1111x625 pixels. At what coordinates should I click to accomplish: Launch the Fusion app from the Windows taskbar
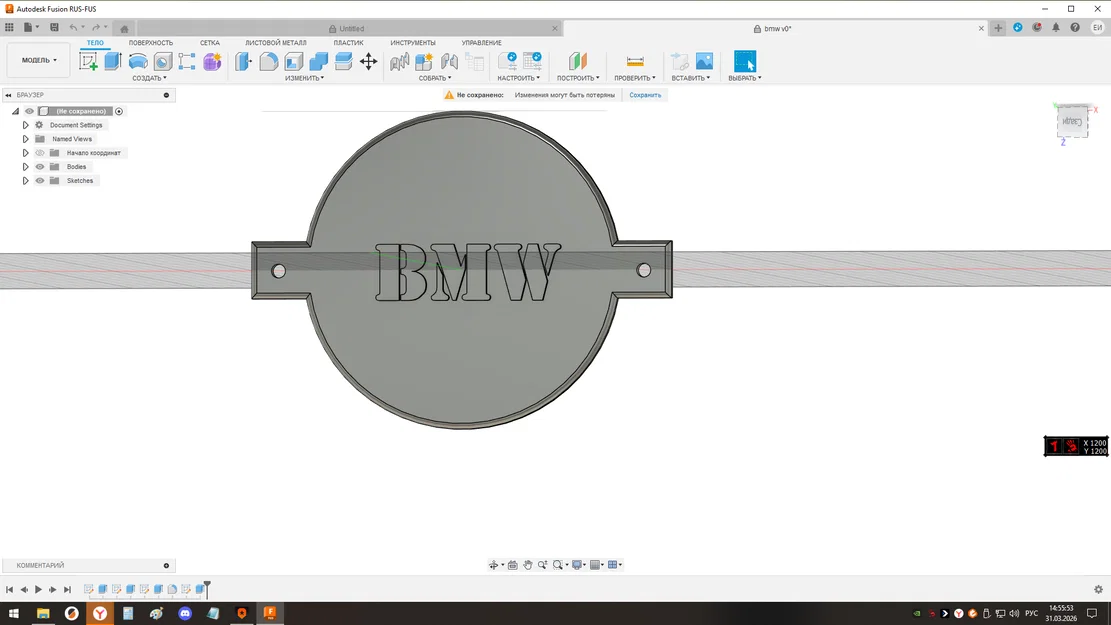(270, 613)
